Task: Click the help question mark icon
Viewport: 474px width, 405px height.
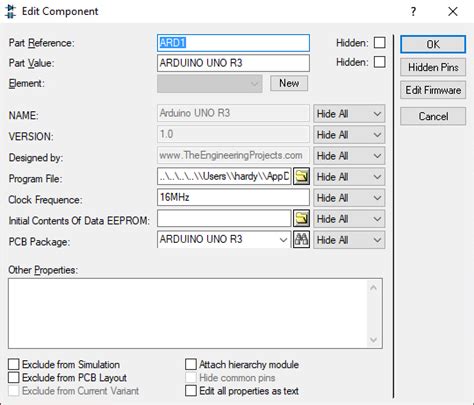Action: (x=413, y=12)
